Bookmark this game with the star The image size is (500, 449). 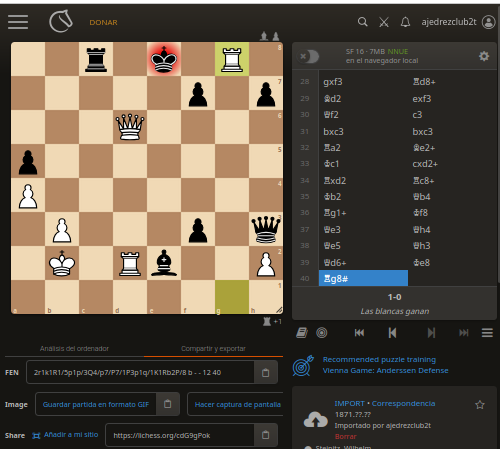point(480,405)
